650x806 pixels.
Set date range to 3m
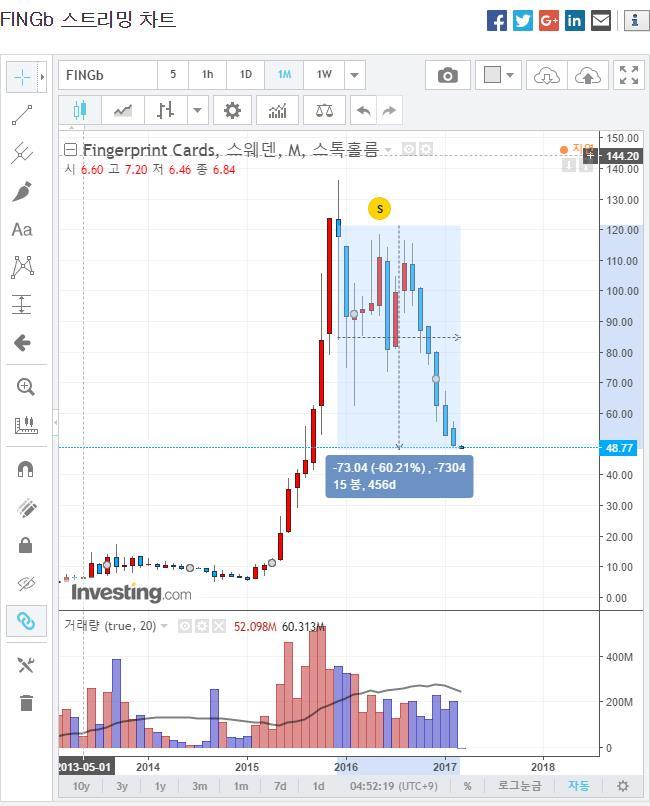click(200, 786)
